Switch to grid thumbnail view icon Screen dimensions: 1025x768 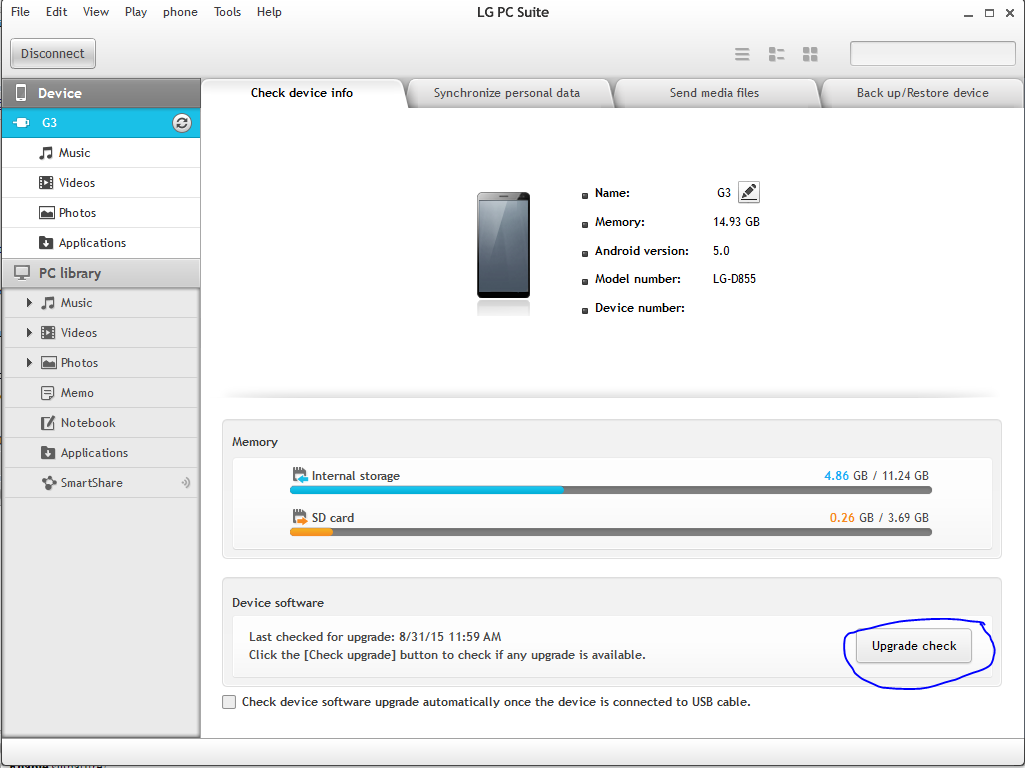810,54
